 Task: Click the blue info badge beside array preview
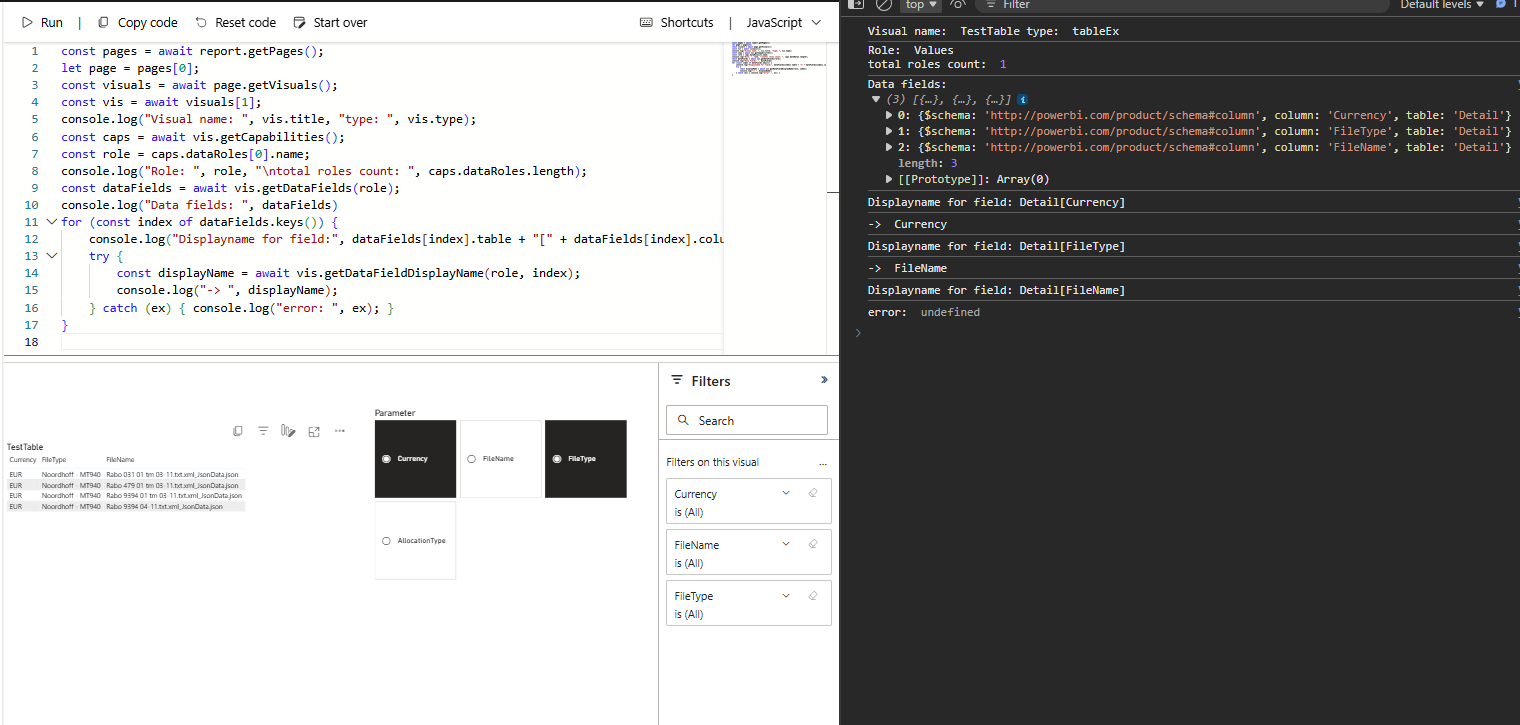1023,100
